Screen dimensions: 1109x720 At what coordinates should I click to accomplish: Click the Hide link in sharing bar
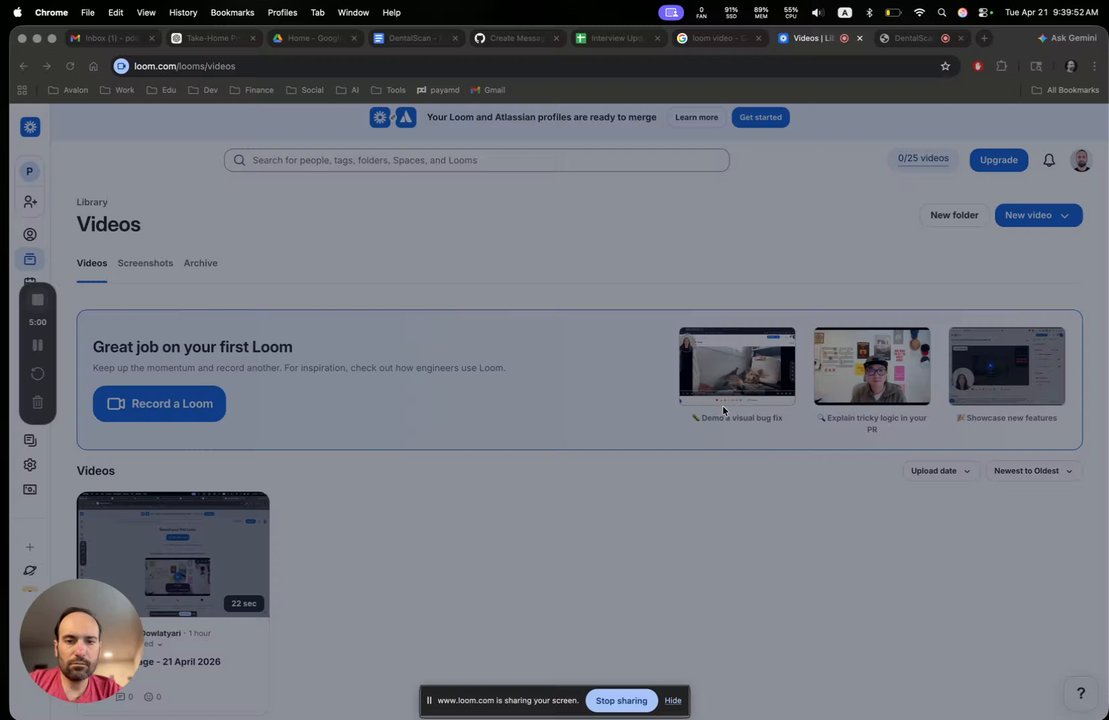click(x=673, y=701)
